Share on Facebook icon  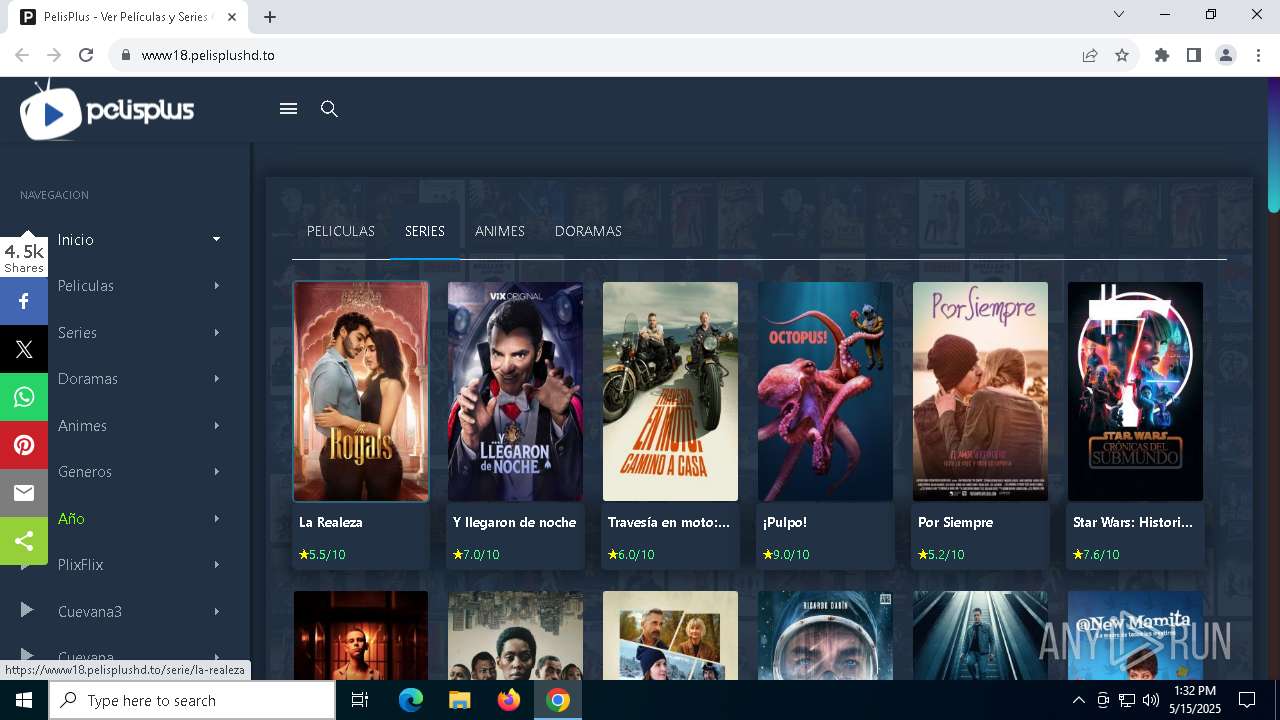(x=24, y=301)
